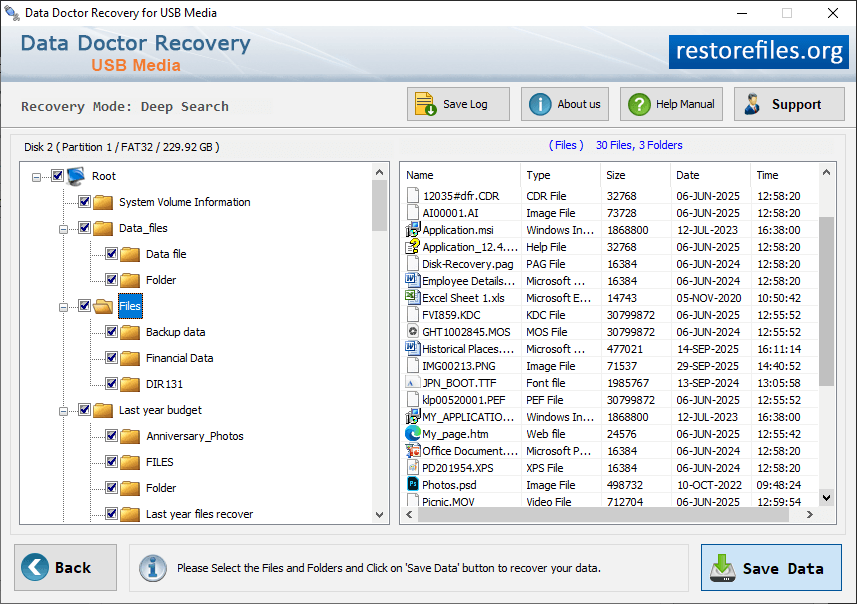This screenshot has width=857, height=604.
Task: Click the XPS icon of PD201954.XPS
Action: tap(413, 467)
